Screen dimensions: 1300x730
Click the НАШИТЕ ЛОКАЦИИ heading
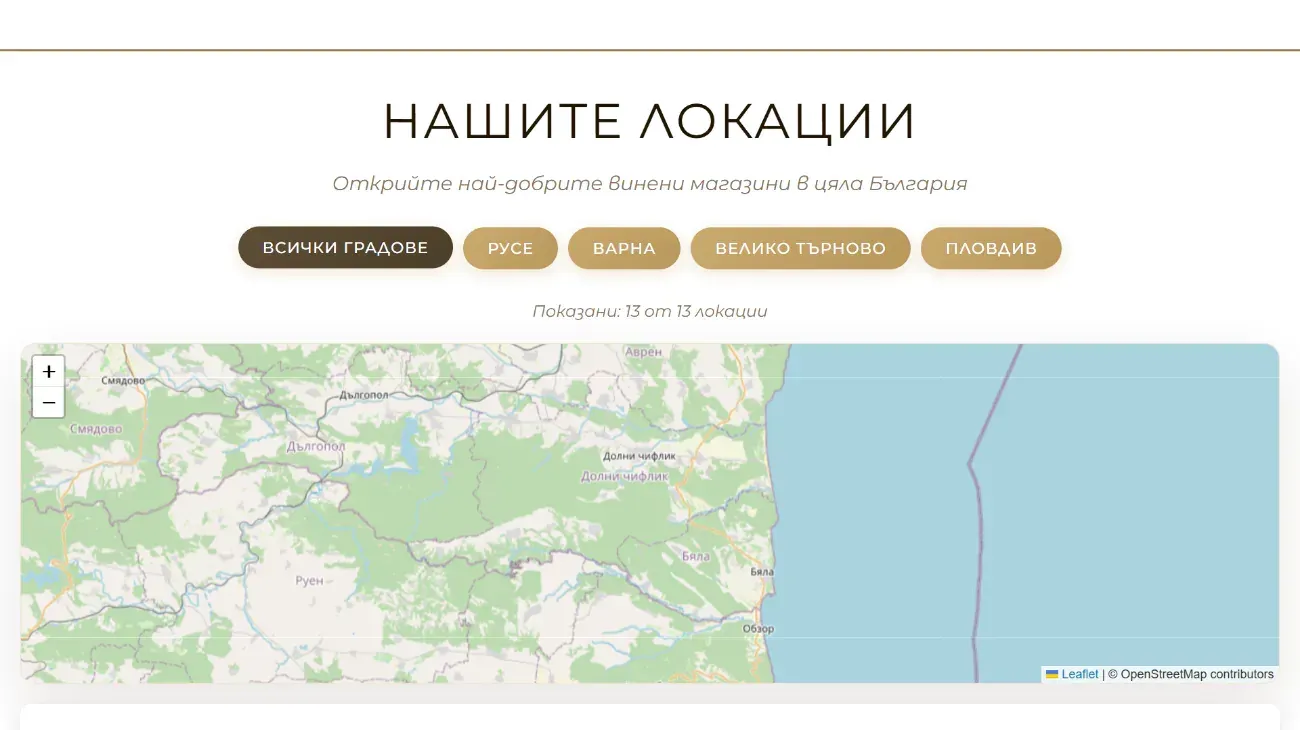tap(650, 121)
